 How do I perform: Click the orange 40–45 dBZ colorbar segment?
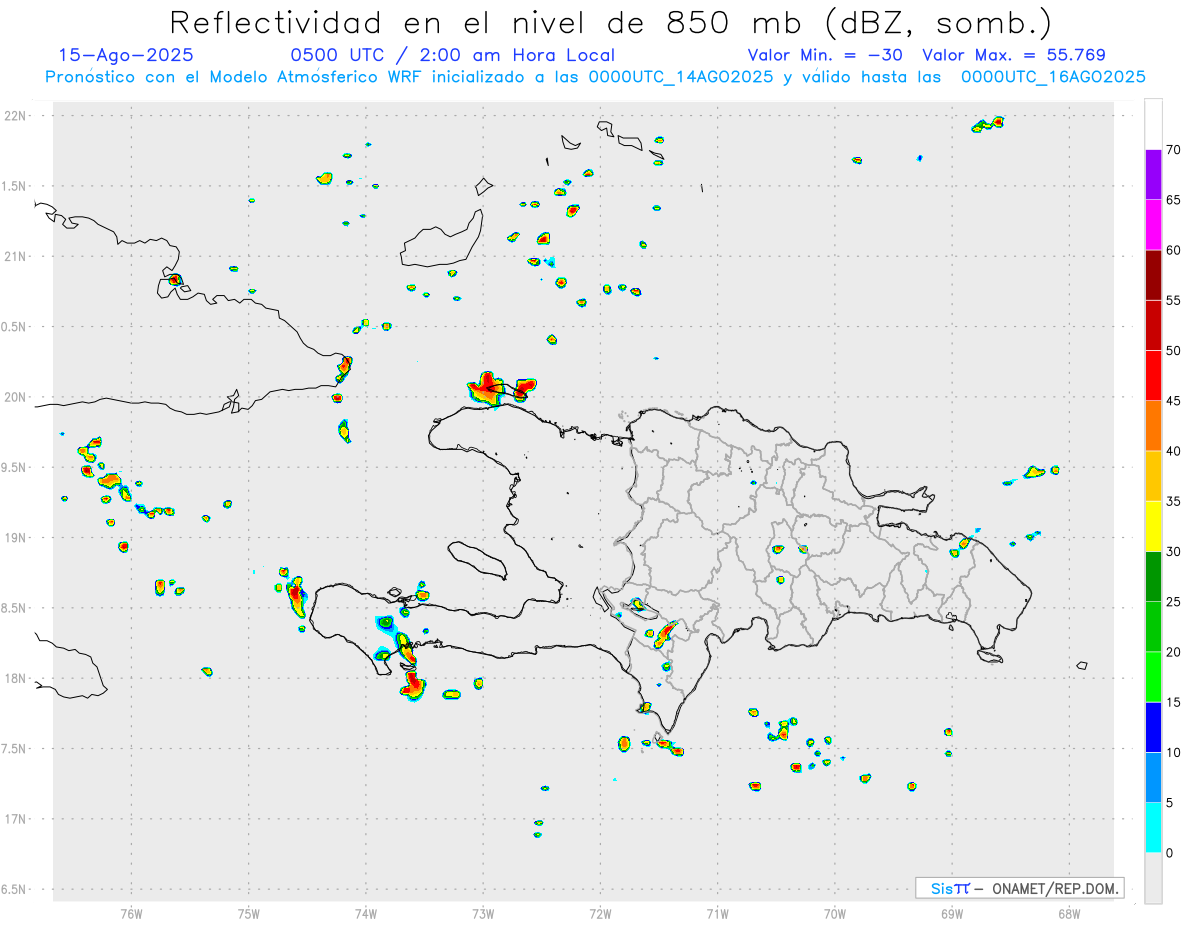[x=1153, y=426]
